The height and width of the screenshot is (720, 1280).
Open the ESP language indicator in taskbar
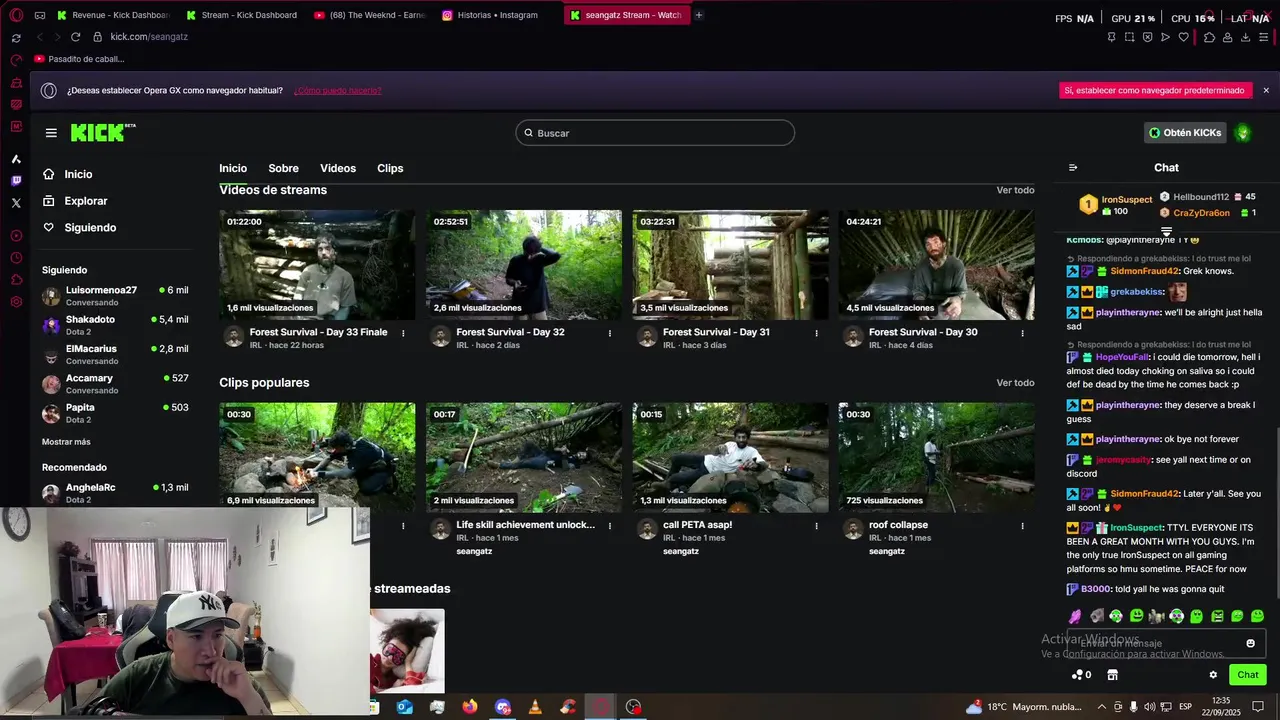1186,707
